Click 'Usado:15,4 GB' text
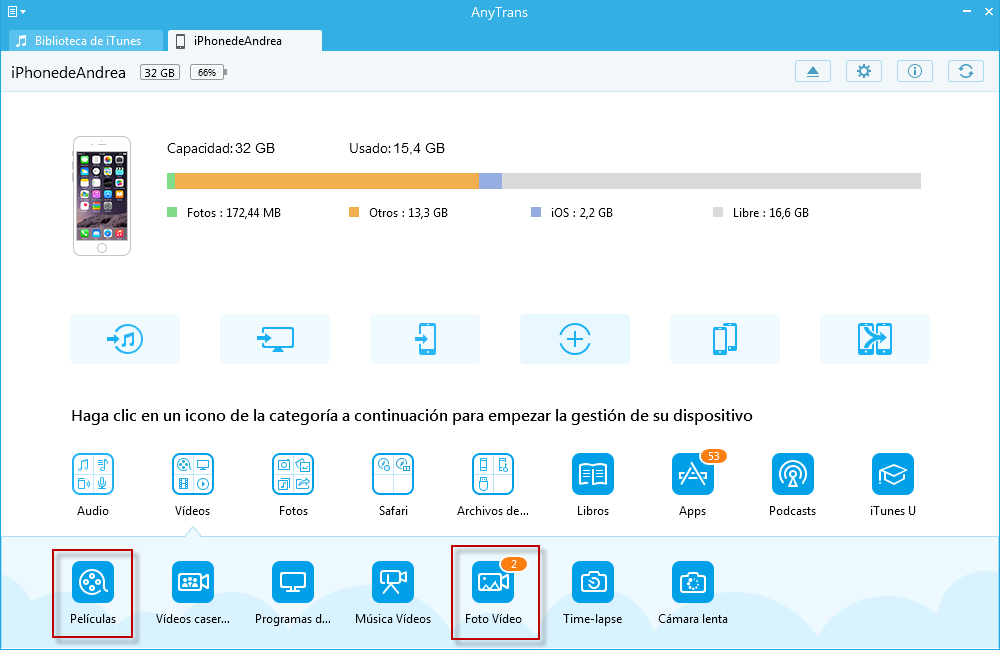 pyautogui.click(x=397, y=148)
